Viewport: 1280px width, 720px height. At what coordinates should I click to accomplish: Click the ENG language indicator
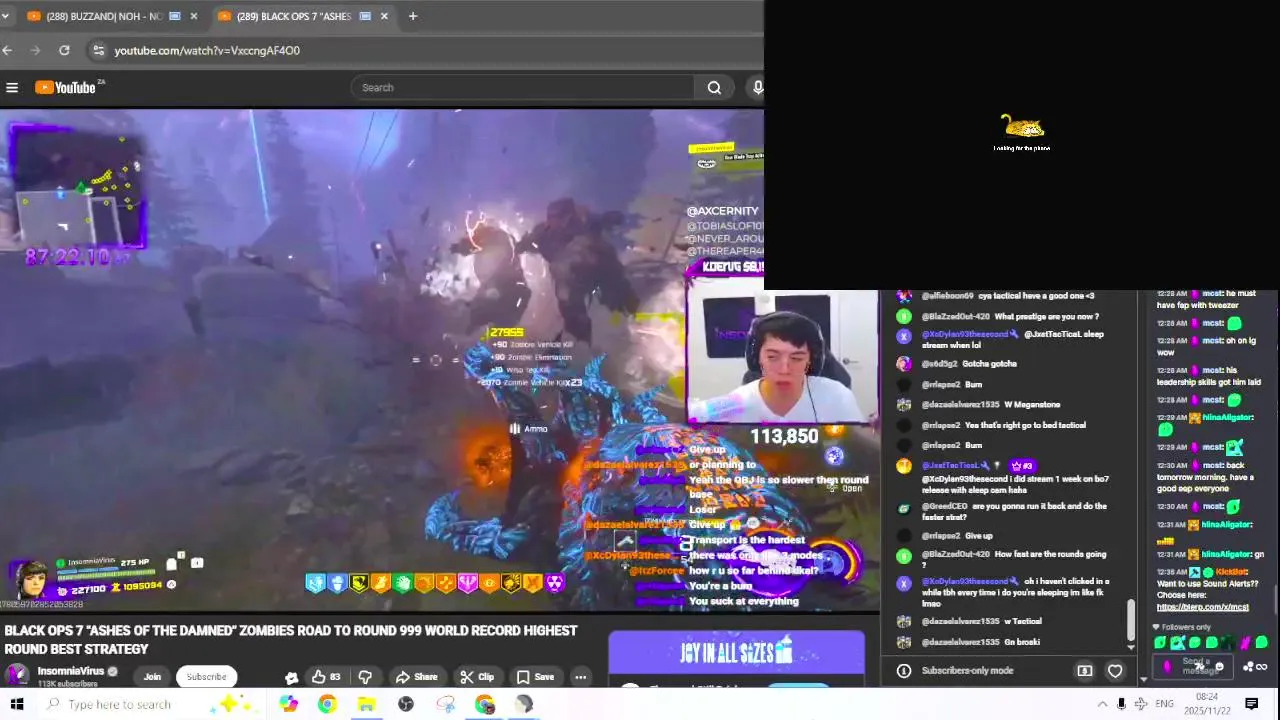(x=1165, y=704)
